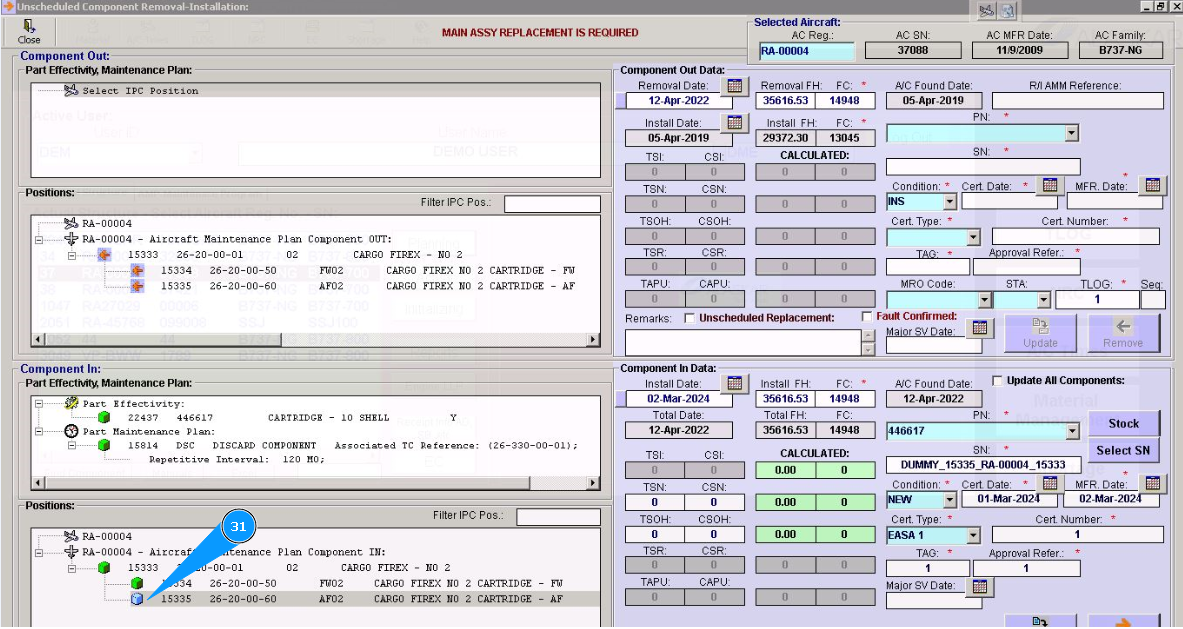Open calendar for Component Out Install Date
Screen dimensions: 1183x629
point(735,123)
